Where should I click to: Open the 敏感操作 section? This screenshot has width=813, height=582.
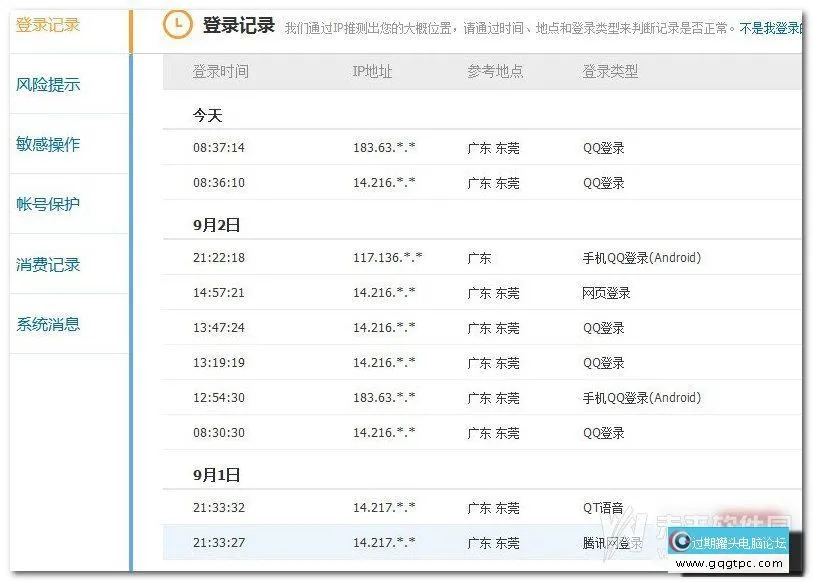tap(48, 145)
